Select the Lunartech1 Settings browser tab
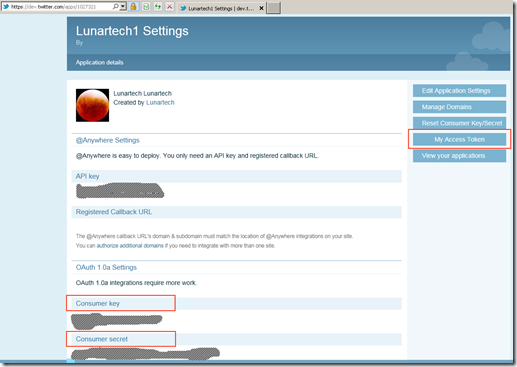Image resolution: width=517 pixels, height=367 pixels. coord(221,8)
